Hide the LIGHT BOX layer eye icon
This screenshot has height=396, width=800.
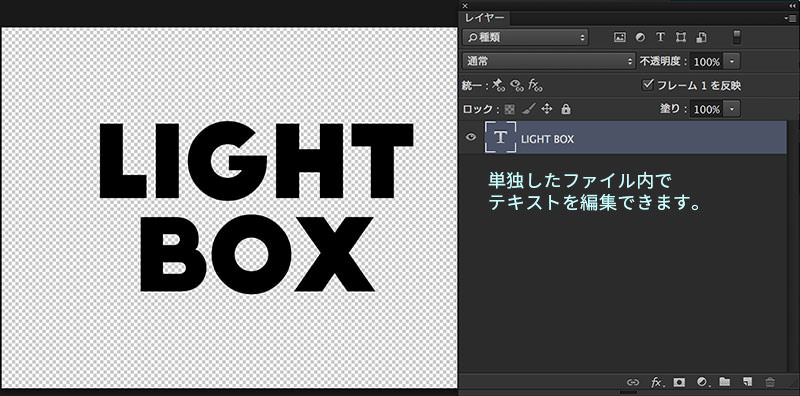point(471,137)
